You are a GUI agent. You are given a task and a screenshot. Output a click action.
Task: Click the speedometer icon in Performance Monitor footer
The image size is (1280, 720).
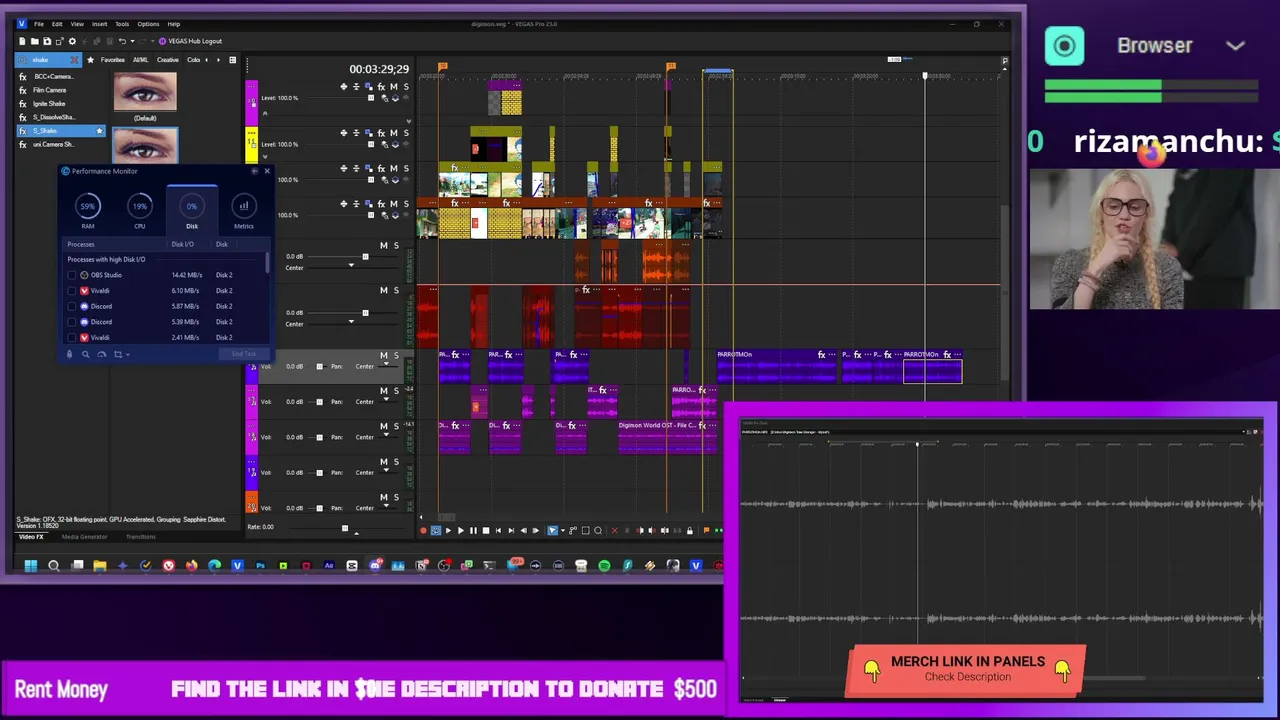pos(101,354)
